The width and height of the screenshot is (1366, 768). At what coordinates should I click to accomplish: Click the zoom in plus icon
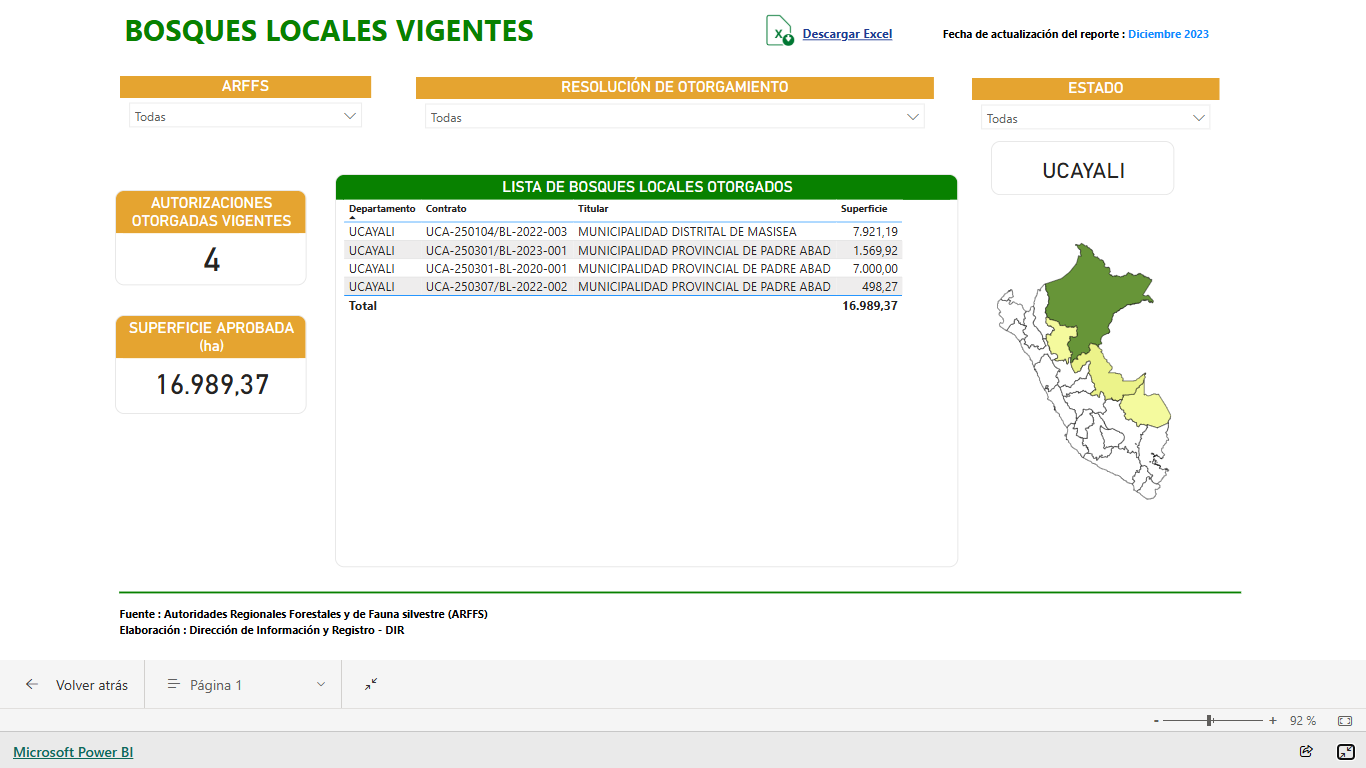pyautogui.click(x=1273, y=721)
